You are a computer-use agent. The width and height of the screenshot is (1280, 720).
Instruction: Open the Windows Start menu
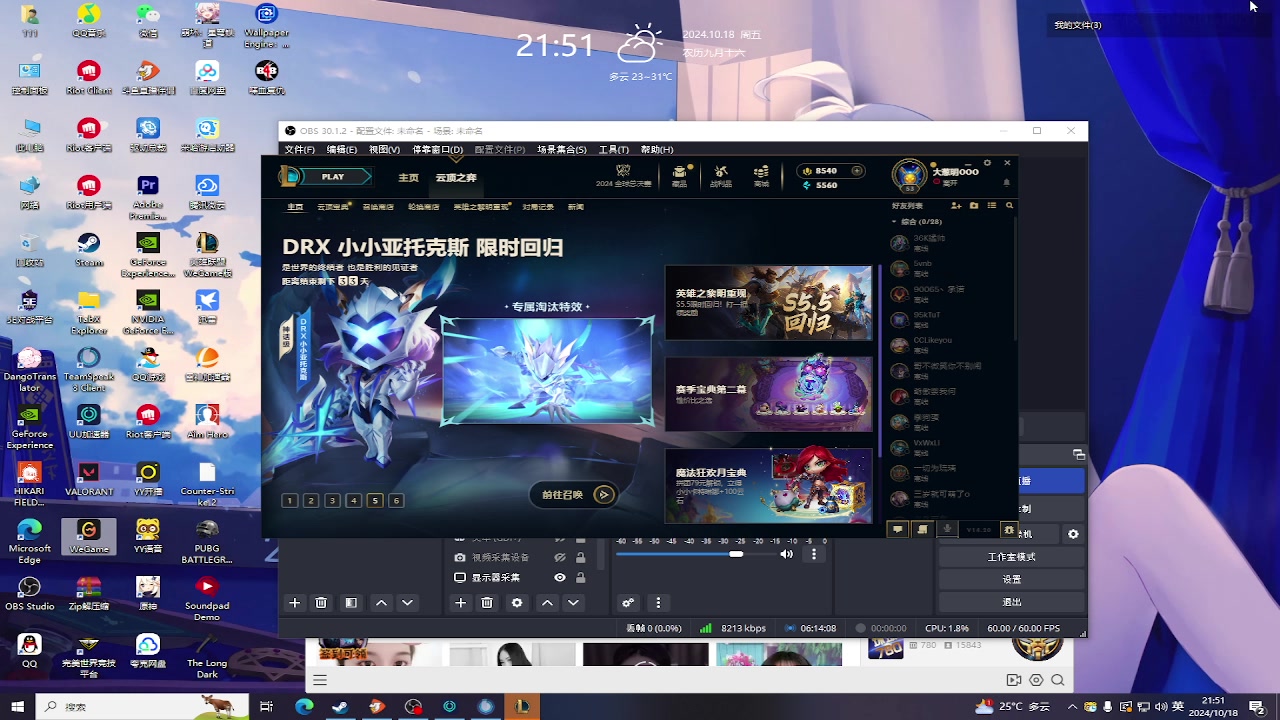17,706
